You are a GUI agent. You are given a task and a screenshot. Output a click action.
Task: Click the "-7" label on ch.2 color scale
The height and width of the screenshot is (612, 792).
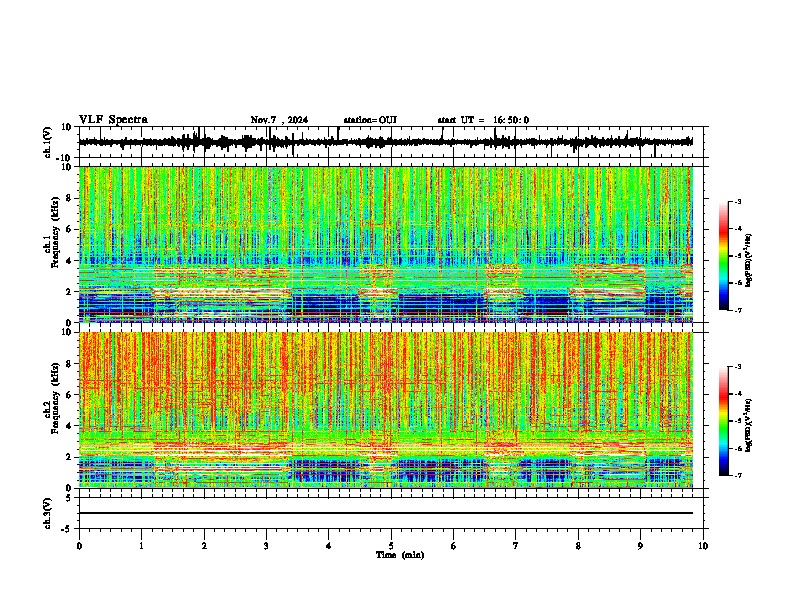pos(737,475)
